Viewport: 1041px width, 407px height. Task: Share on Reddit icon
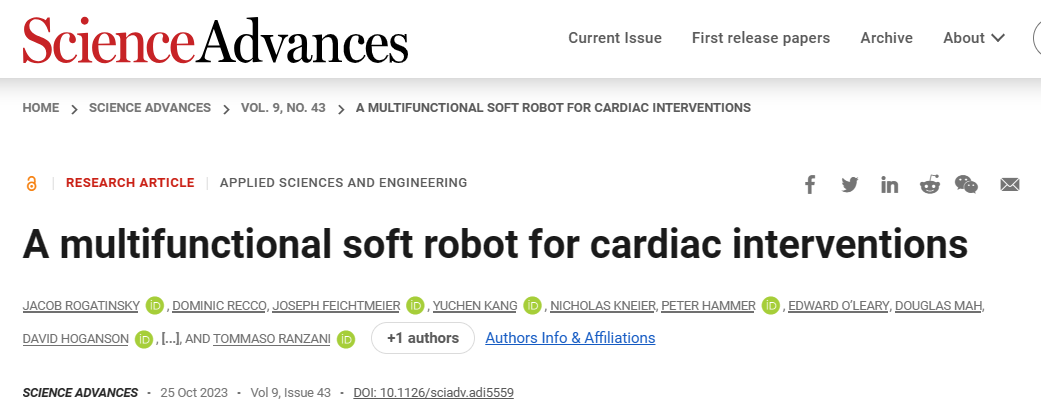pos(929,185)
